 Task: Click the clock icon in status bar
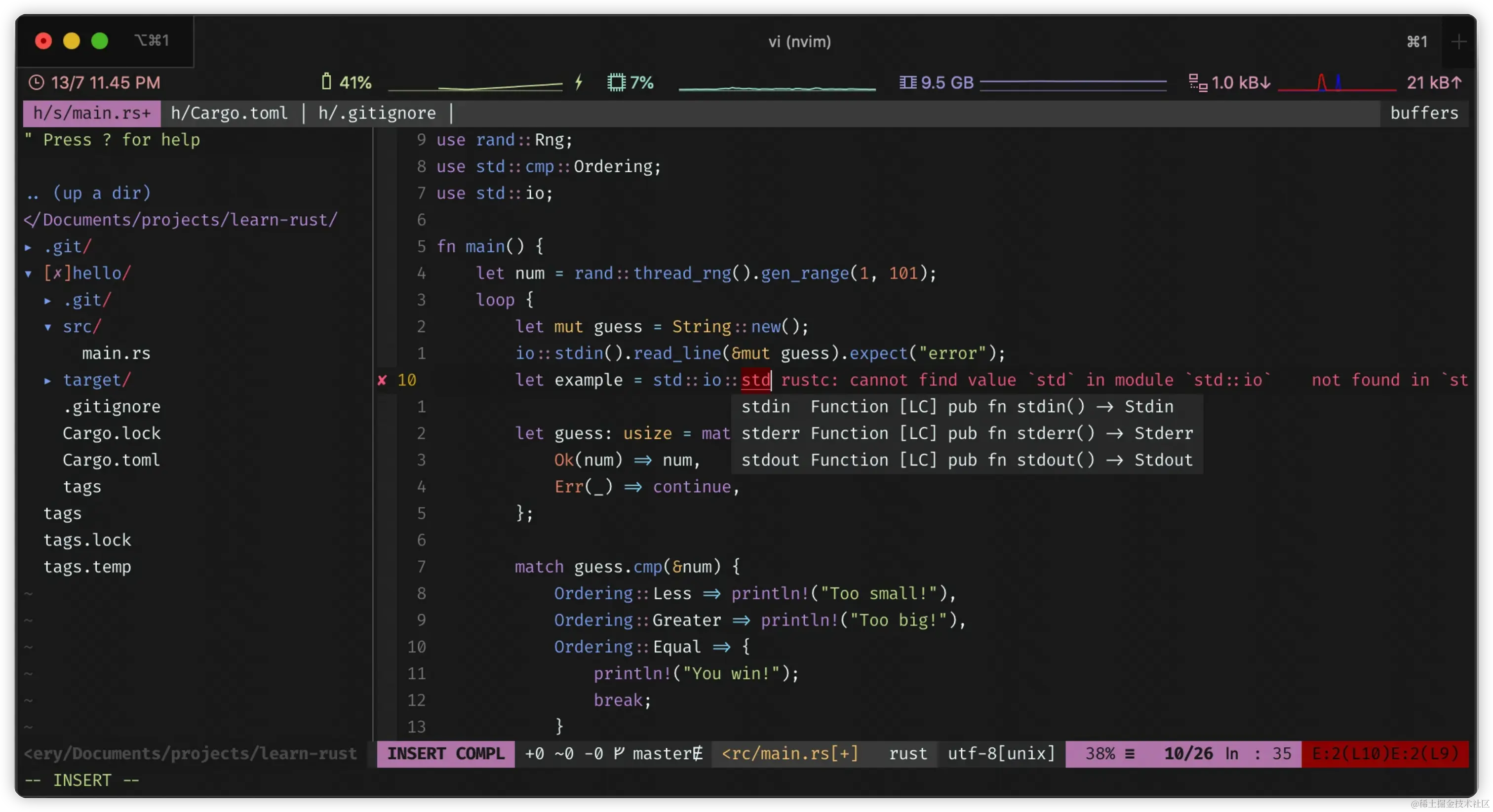[37, 82]
